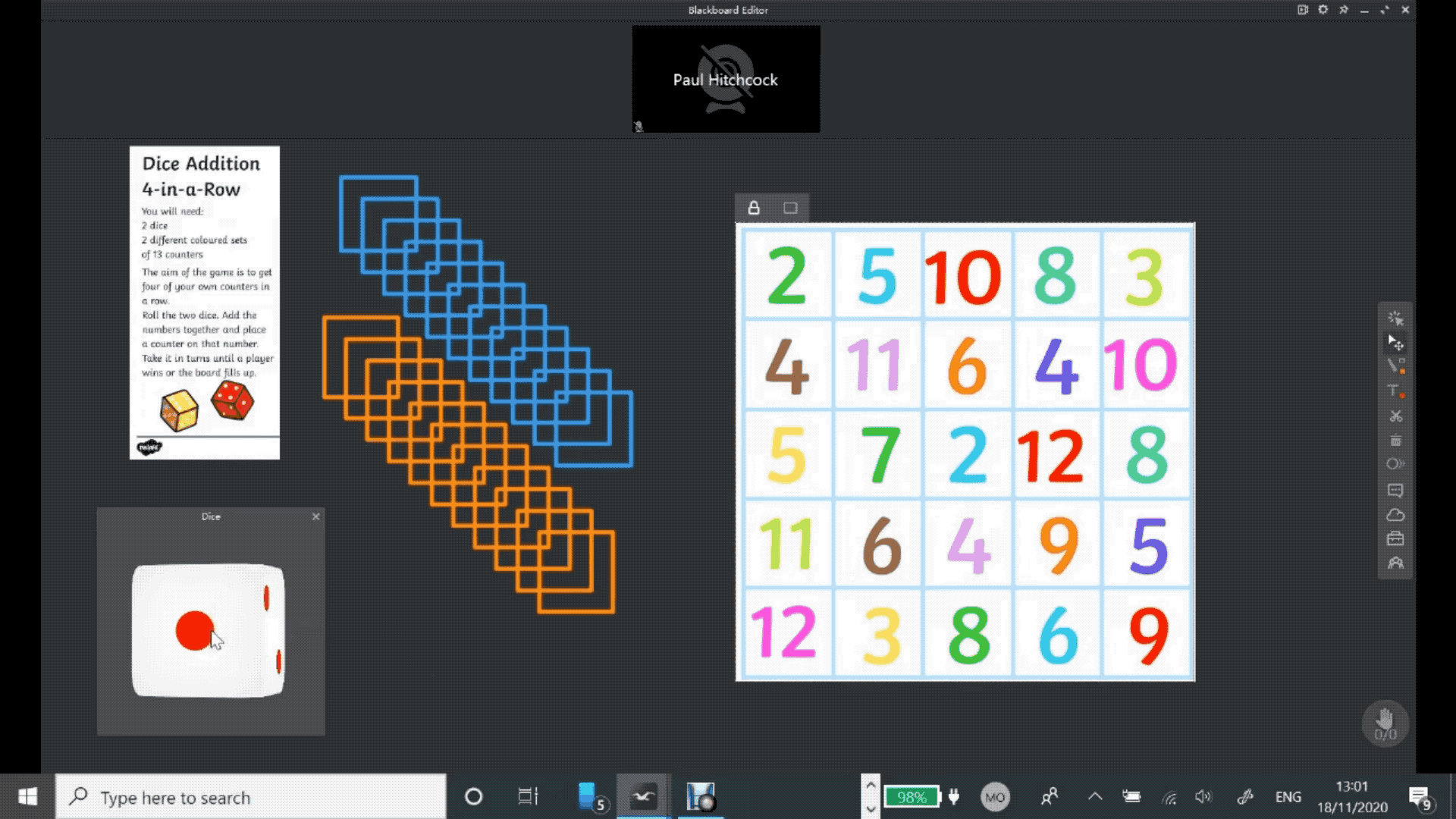Open the participants roster icon
This screenshot has width=1456, height=819.
pos(1395,563)
